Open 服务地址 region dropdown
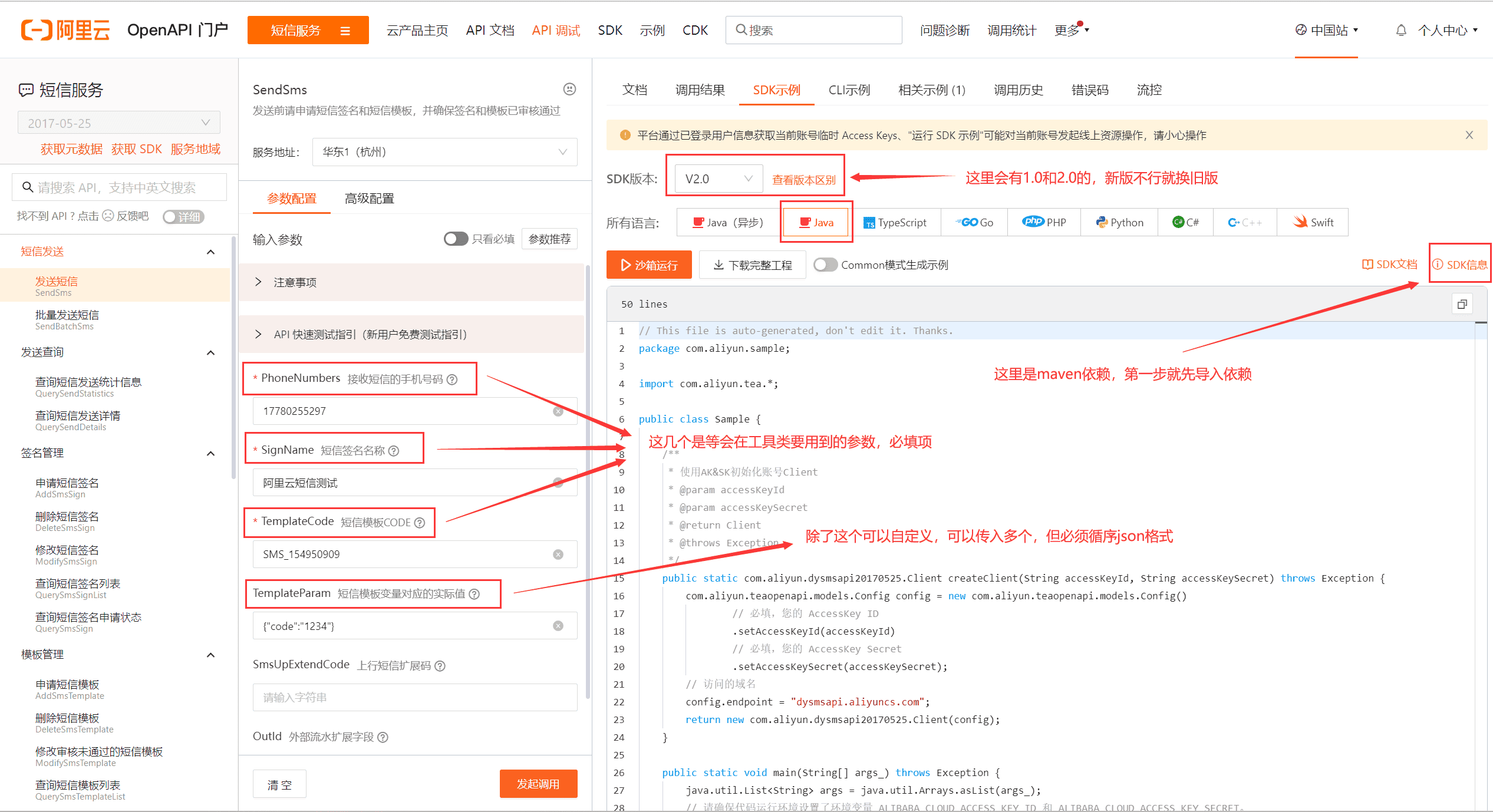Image resolution: width=1493 pixels, height=812 pixels. [x=444, y=152]
